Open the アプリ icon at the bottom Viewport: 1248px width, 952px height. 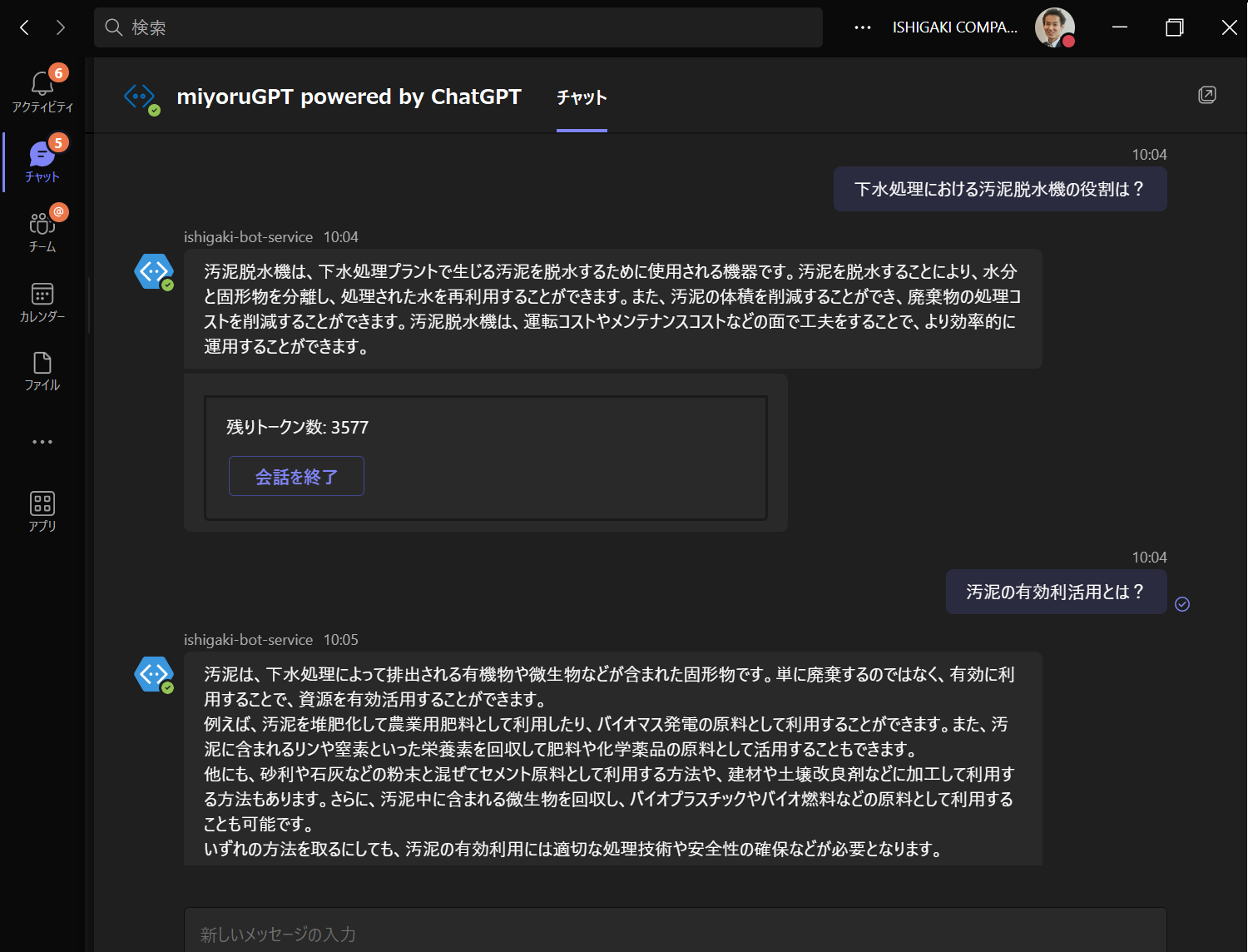pos(42,503)
